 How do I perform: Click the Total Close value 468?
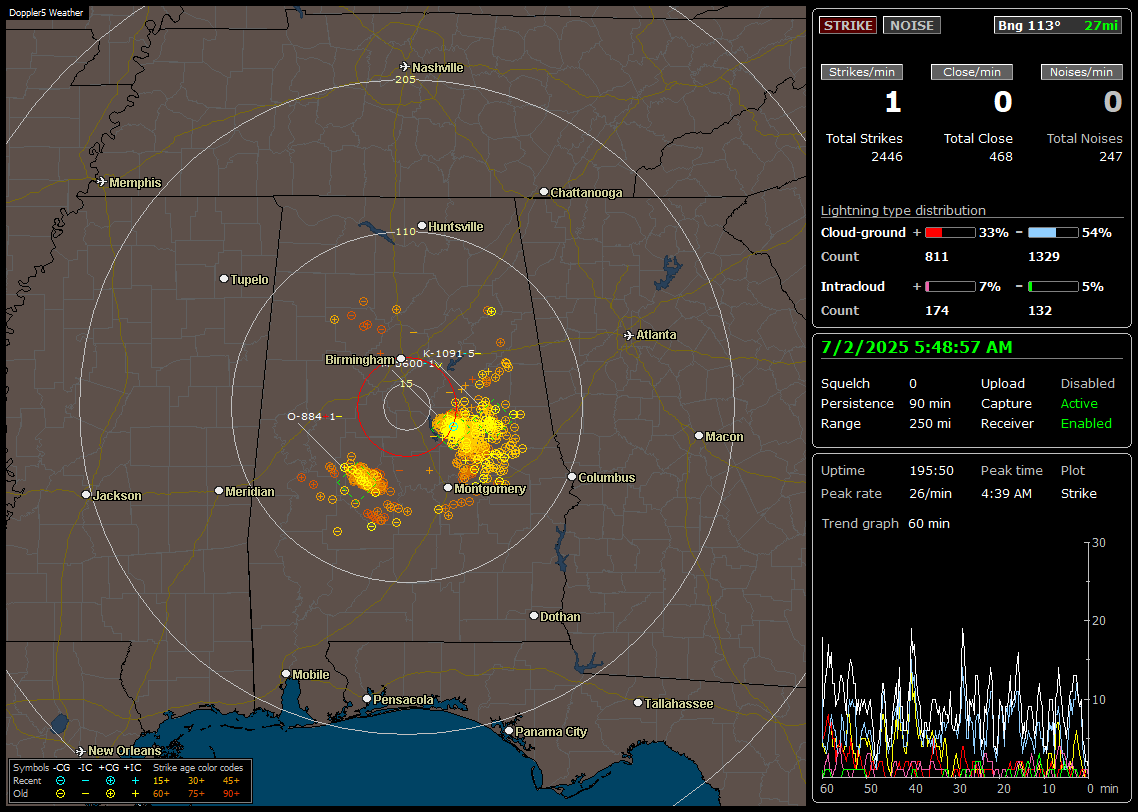coord(1001,157)
